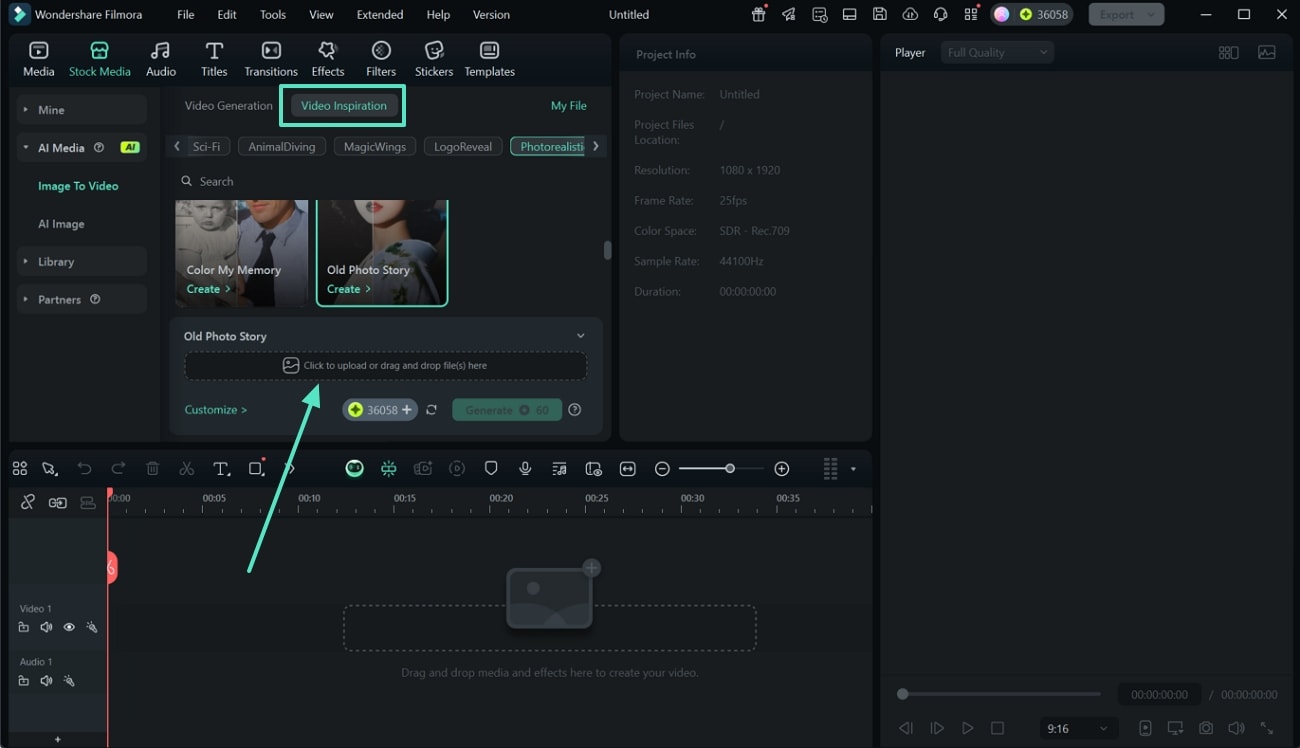Click the upload or drop files area
Viewport: 1300px width, 748px height.
point(385,366)
